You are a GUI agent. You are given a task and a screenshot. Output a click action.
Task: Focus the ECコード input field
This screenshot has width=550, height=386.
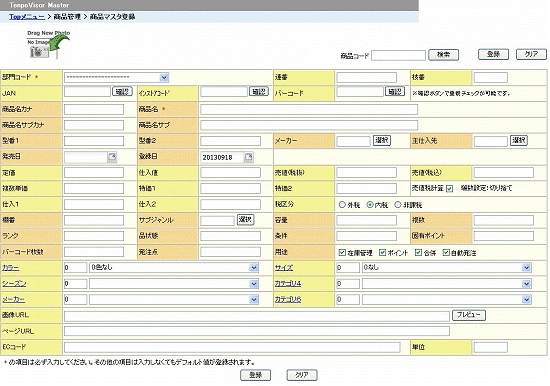(232, 347)
